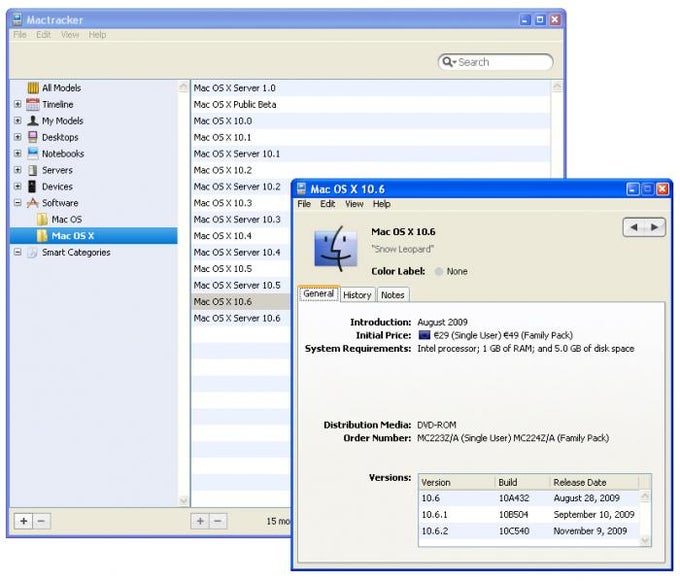The width and height of the screenshot is (680, 581).
Task: Expand the My Models tree node
Action: pyautogui.click(x=17, y=121)
